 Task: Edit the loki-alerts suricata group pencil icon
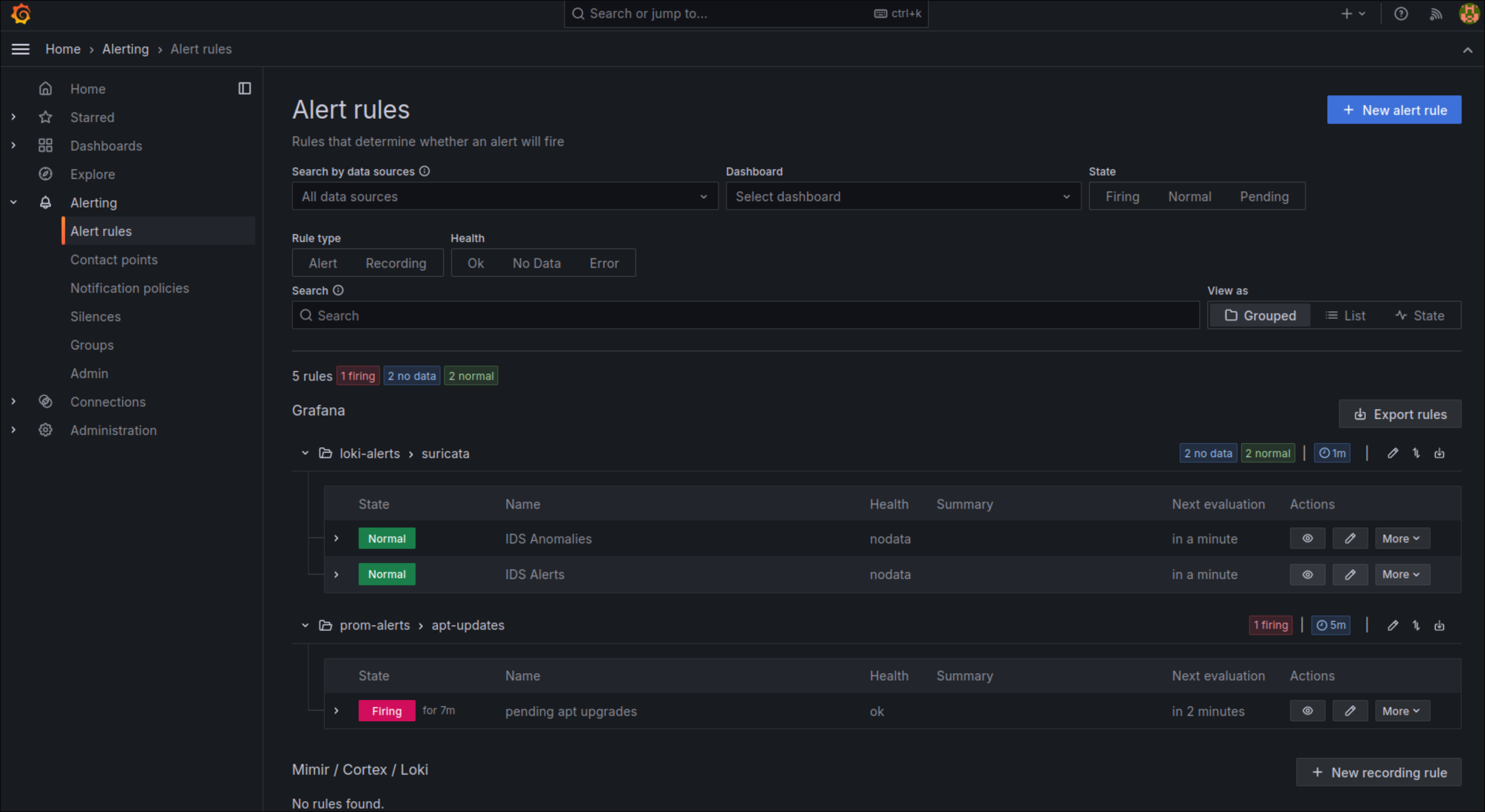(1392, 454)
